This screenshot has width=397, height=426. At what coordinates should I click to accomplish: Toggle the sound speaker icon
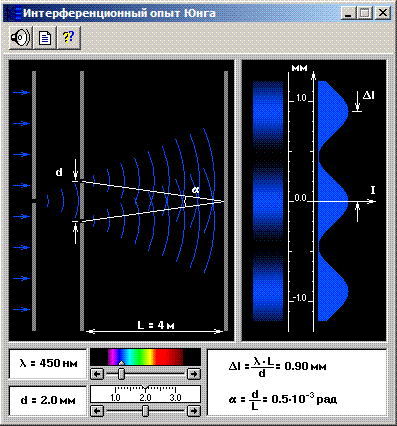(21, 38)
